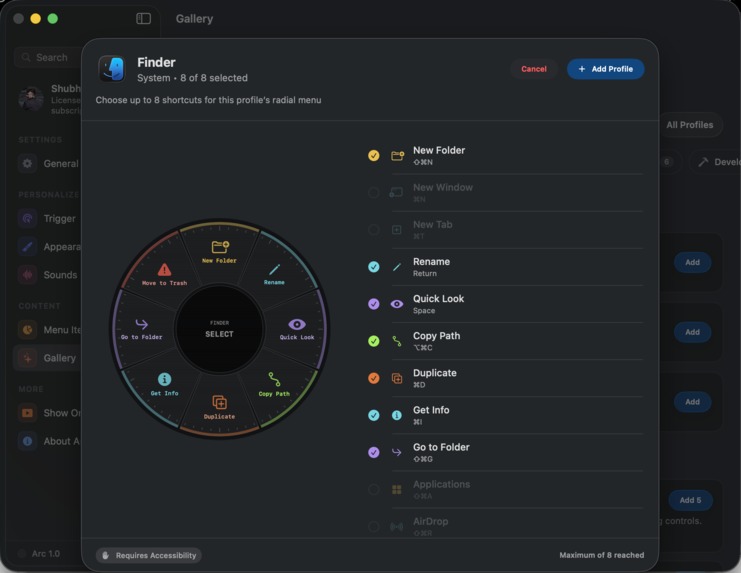Image resolution: width=741 pixels, height=573 pixels.
Task: Open Trigger in the sidebar
Action: 47,219
